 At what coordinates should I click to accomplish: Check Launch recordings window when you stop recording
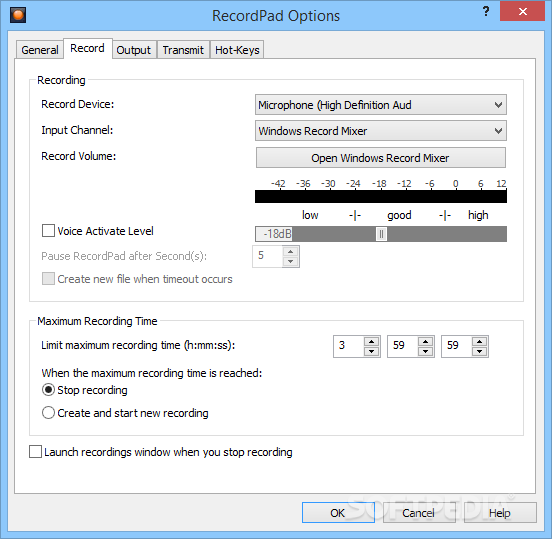pyautogui.click(x=35, y=452)
